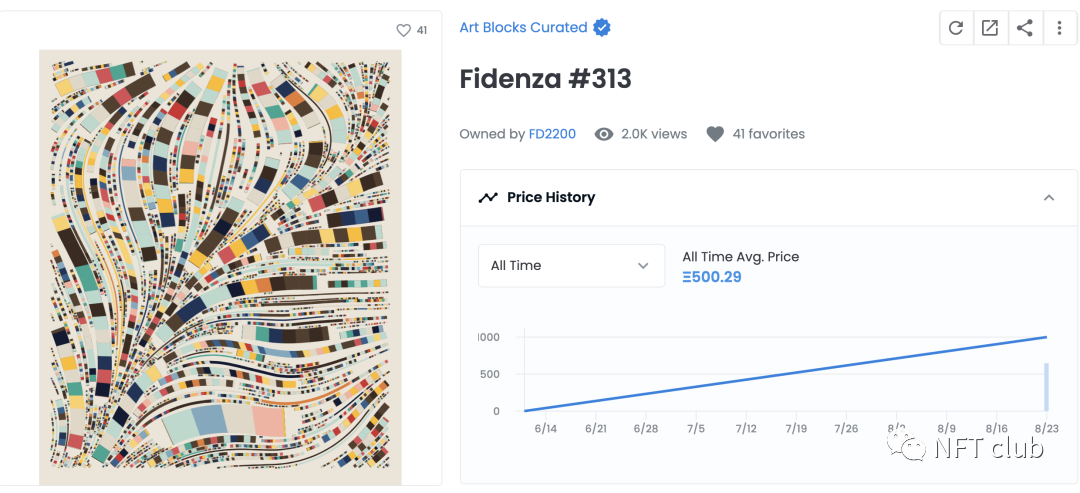Collapse the Price History panel chevron

1049,198
